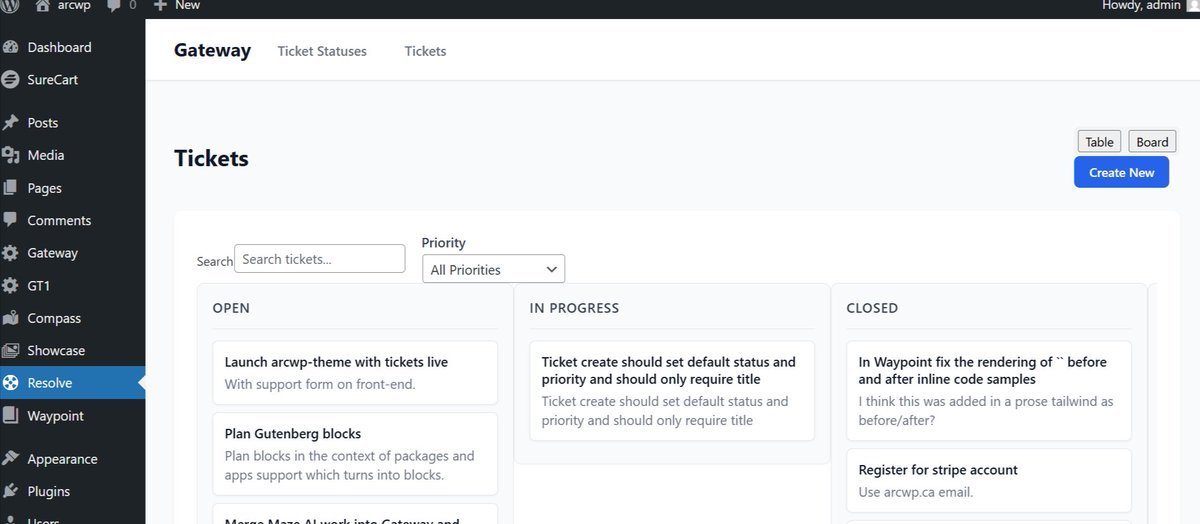Open the Plan Gutenberg blocks ticket card

[x=355, y=454]
